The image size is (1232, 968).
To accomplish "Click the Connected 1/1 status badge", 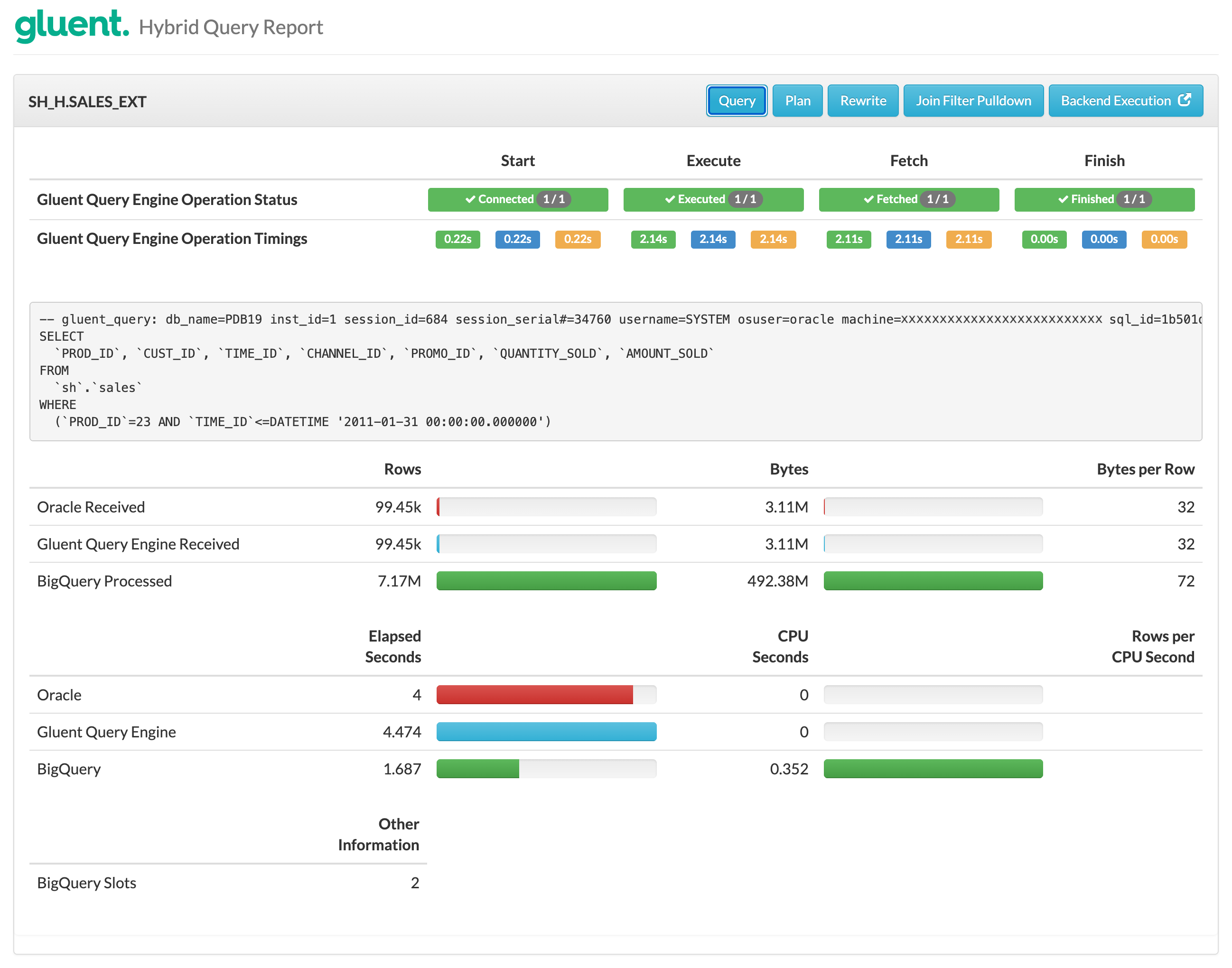I will point(518,199).
